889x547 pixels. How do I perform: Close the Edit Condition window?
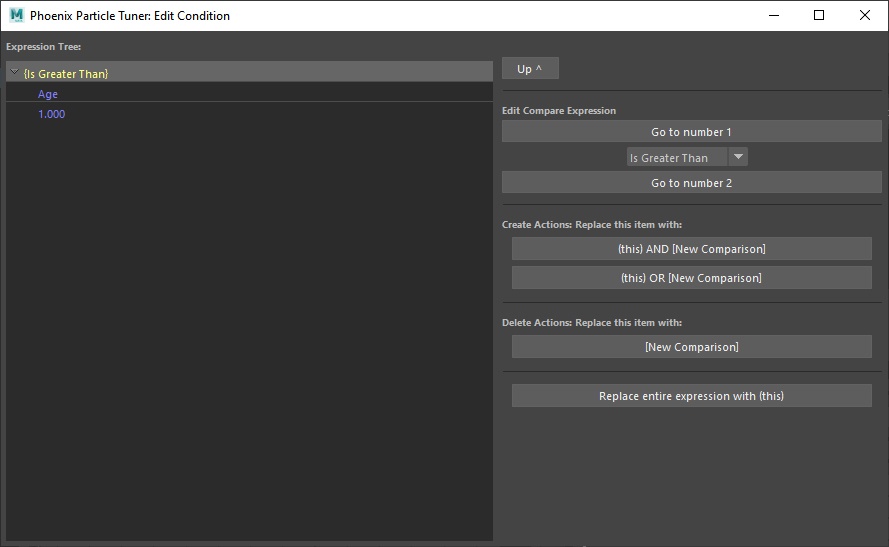[x=865, y=15]
